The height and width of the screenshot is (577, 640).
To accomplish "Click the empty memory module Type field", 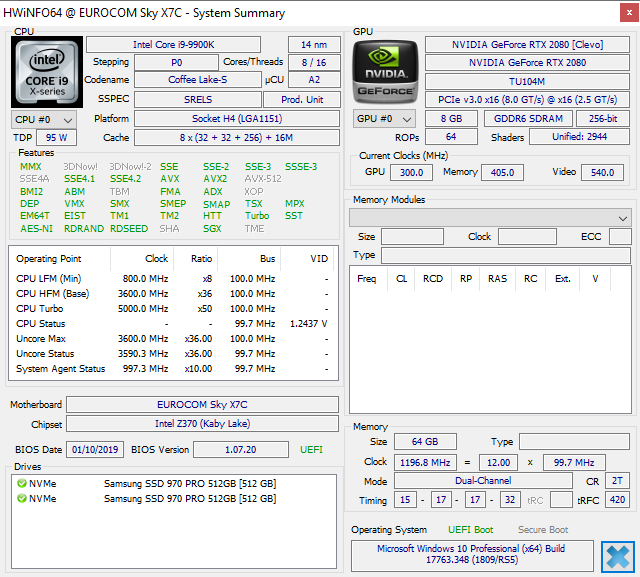I will [506, 255].
